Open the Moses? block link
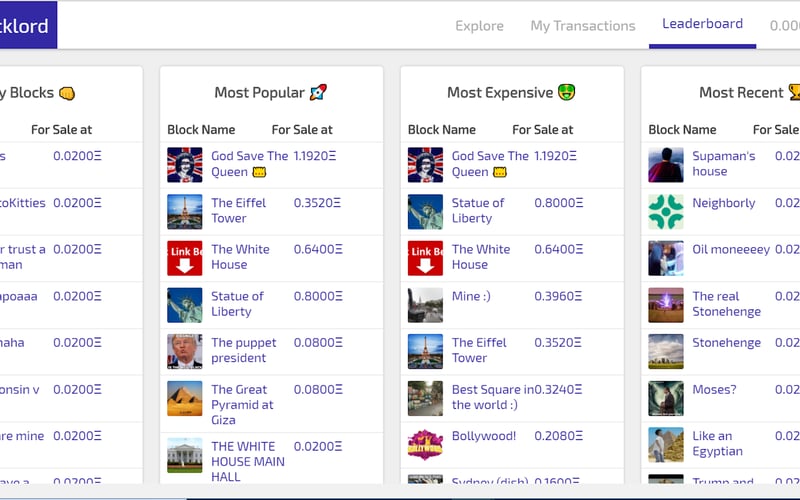 click(x=714, y=389)
